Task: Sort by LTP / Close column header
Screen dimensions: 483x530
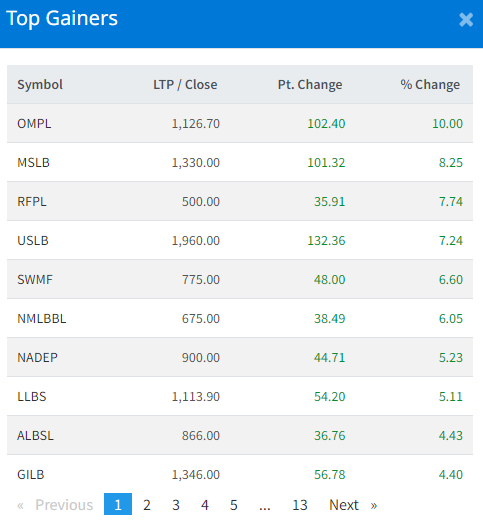Action: [x=185, y=85]
